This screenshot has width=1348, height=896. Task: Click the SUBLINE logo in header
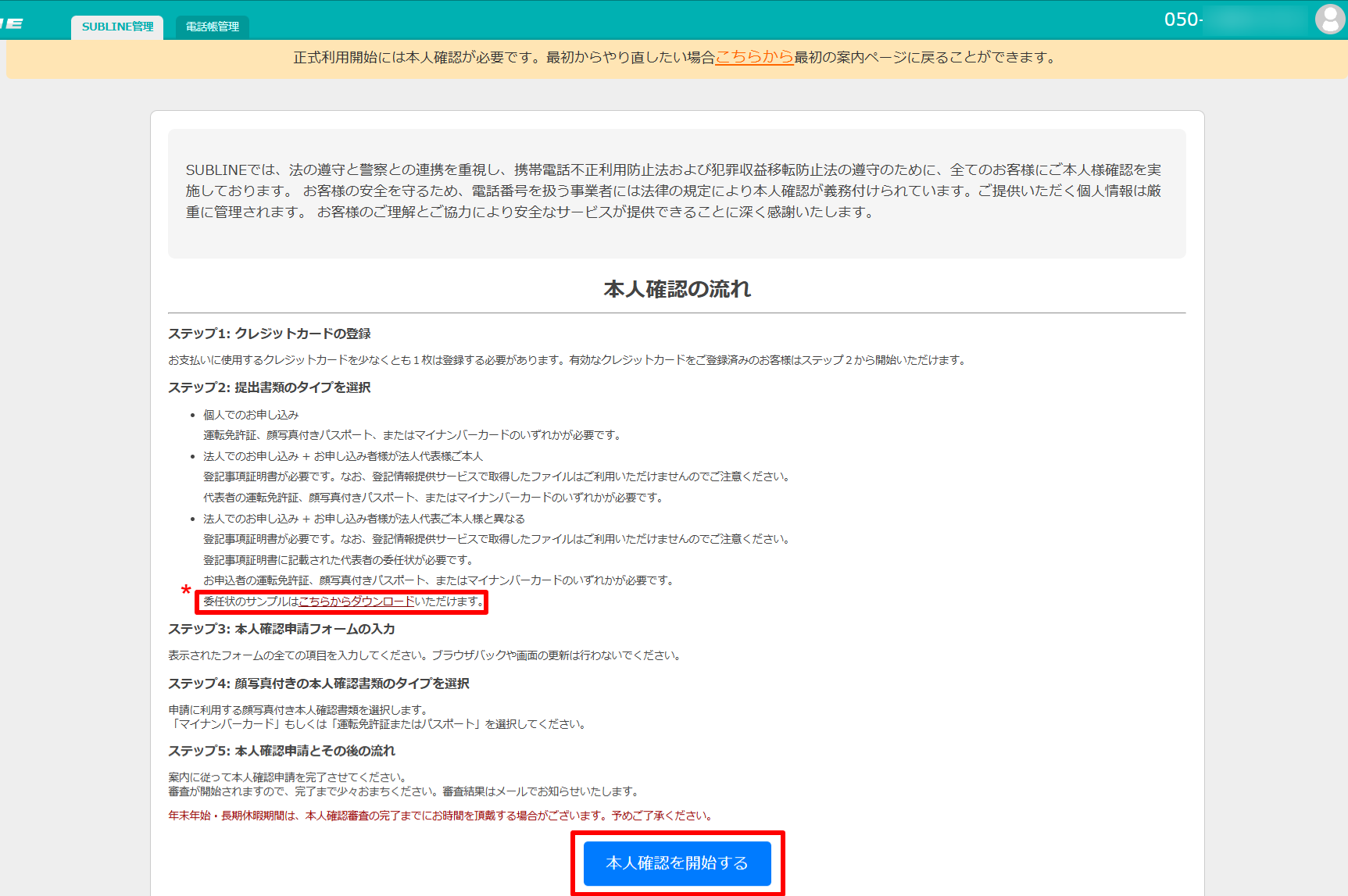[x=12, y=24]
